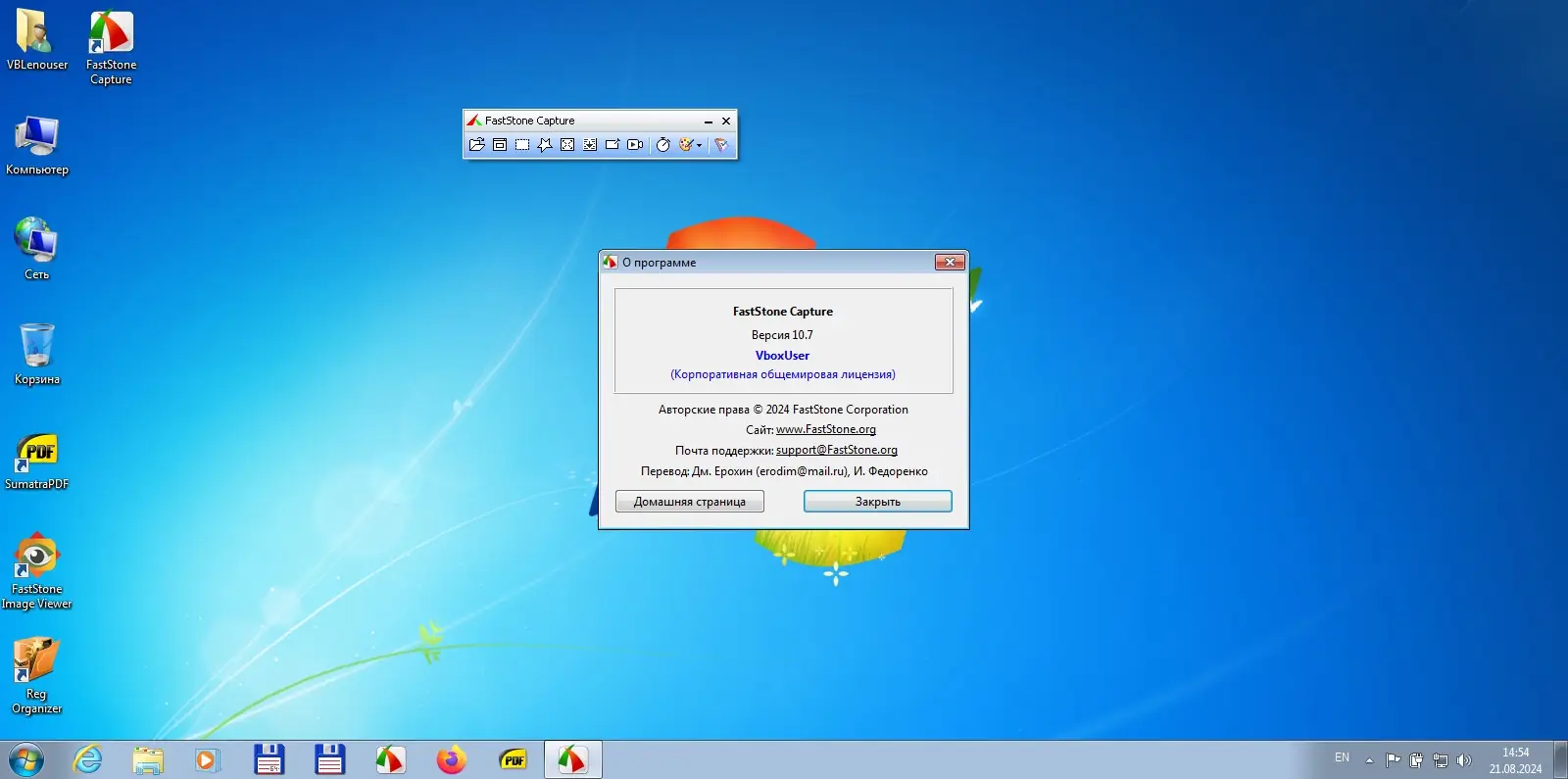Open a file in the FastStone editor
This screenshot has height=779, width=1568.
coord(477,145)
